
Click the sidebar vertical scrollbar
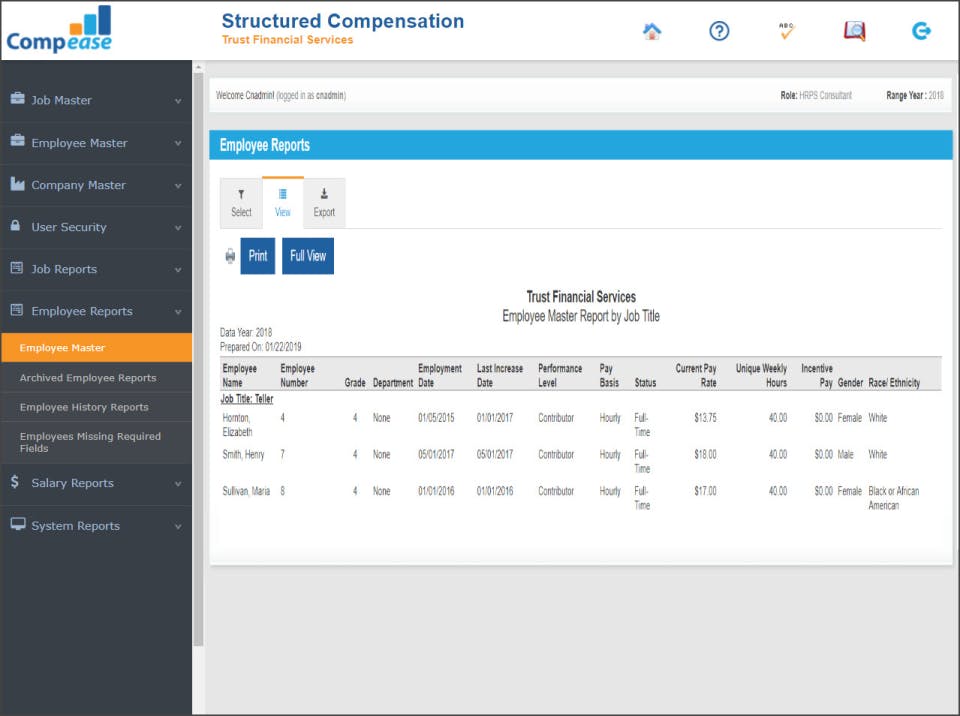[198, 358]
